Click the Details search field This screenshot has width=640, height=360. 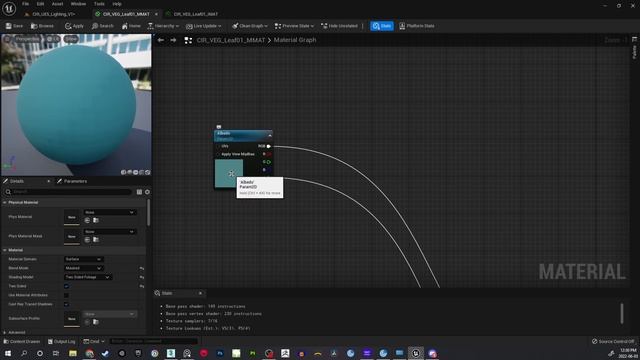[68, 191]
